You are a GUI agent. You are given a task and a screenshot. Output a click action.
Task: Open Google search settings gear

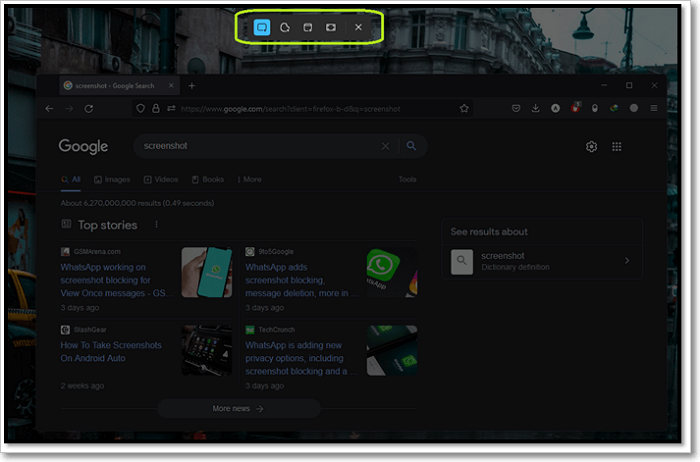point(591,147)
